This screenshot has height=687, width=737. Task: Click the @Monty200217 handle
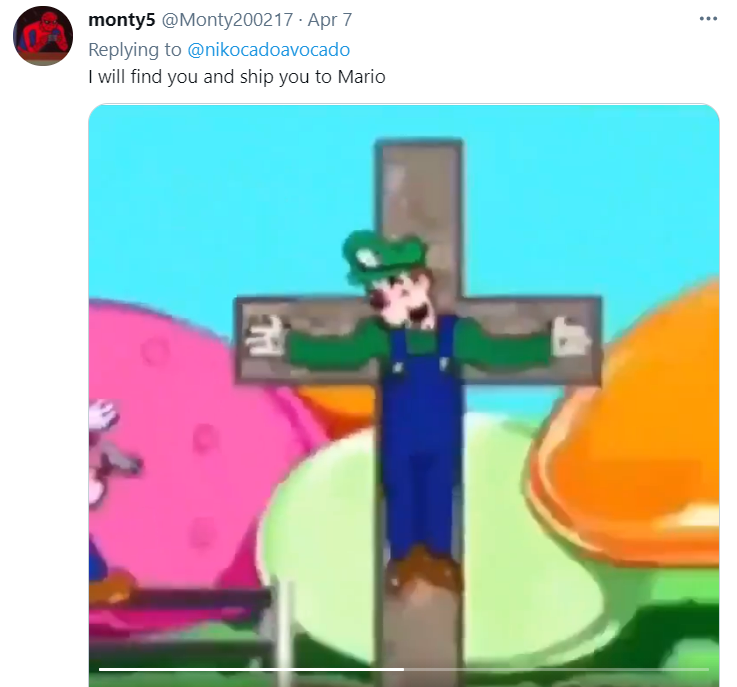click(227, 20)
